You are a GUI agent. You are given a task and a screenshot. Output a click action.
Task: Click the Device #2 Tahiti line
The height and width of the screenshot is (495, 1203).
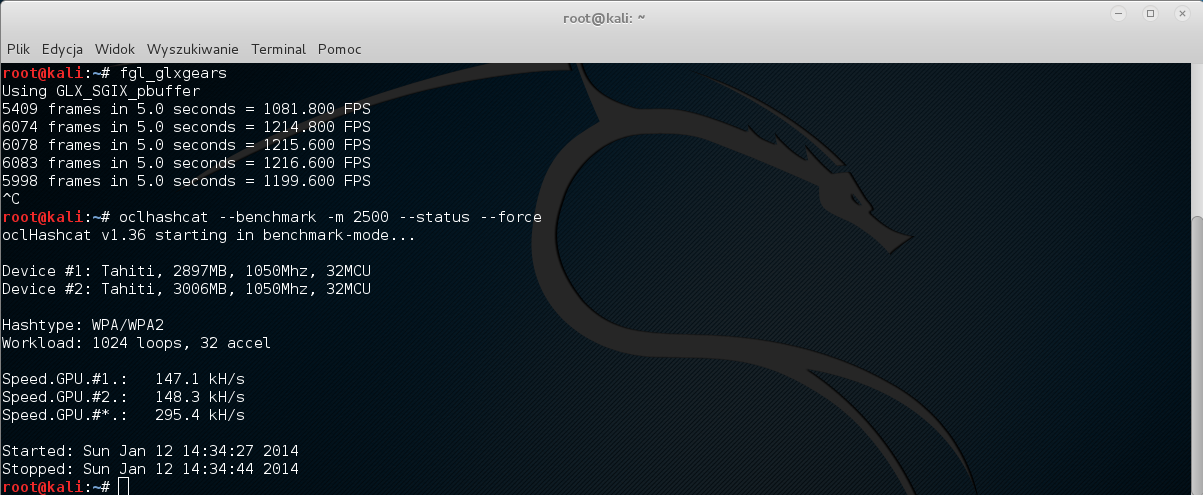click(186, 289)
